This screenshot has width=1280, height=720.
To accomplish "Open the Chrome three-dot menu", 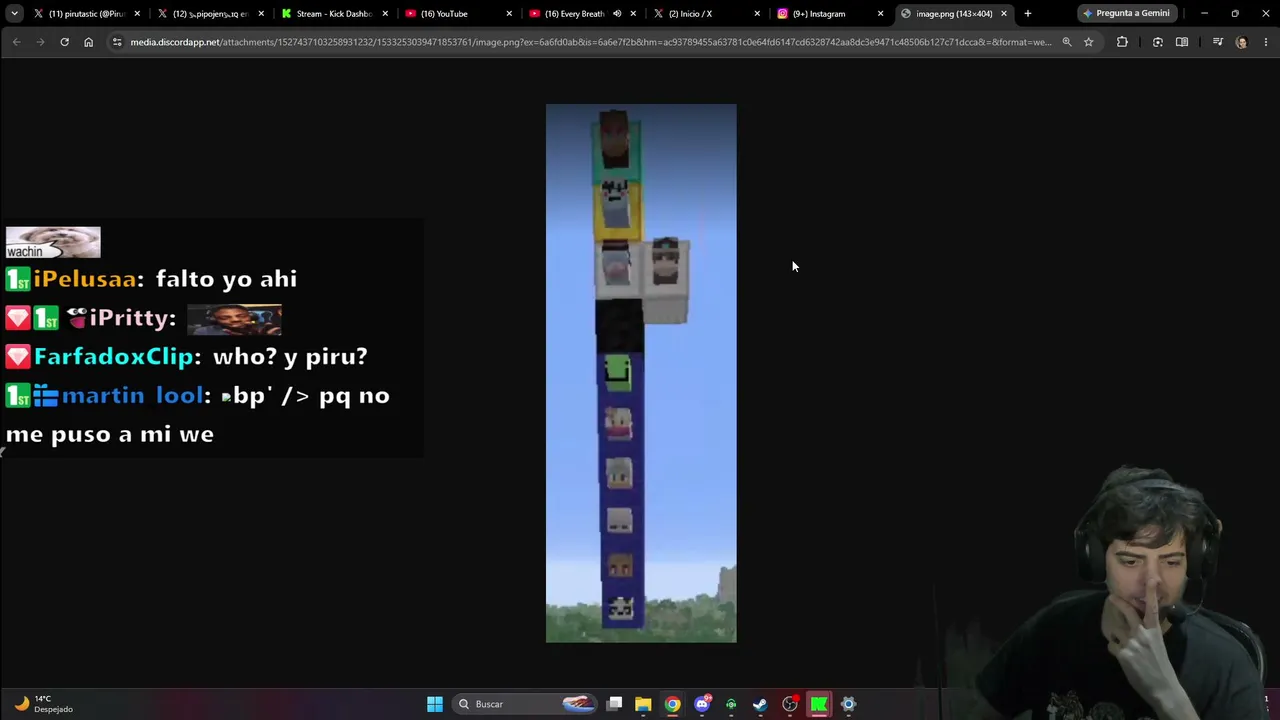I will [x=1265, y=42].
